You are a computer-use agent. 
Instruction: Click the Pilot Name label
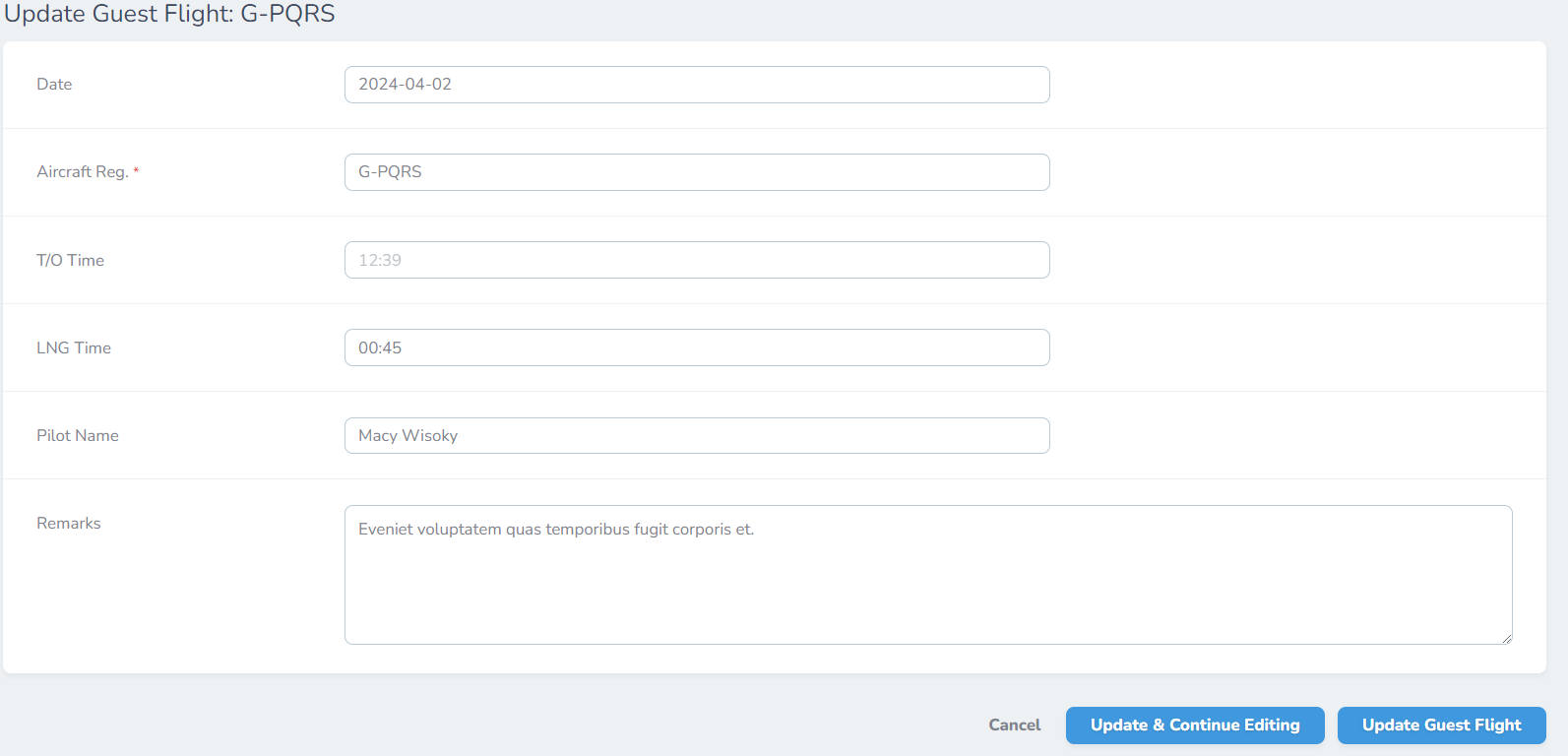pos(78,436)
